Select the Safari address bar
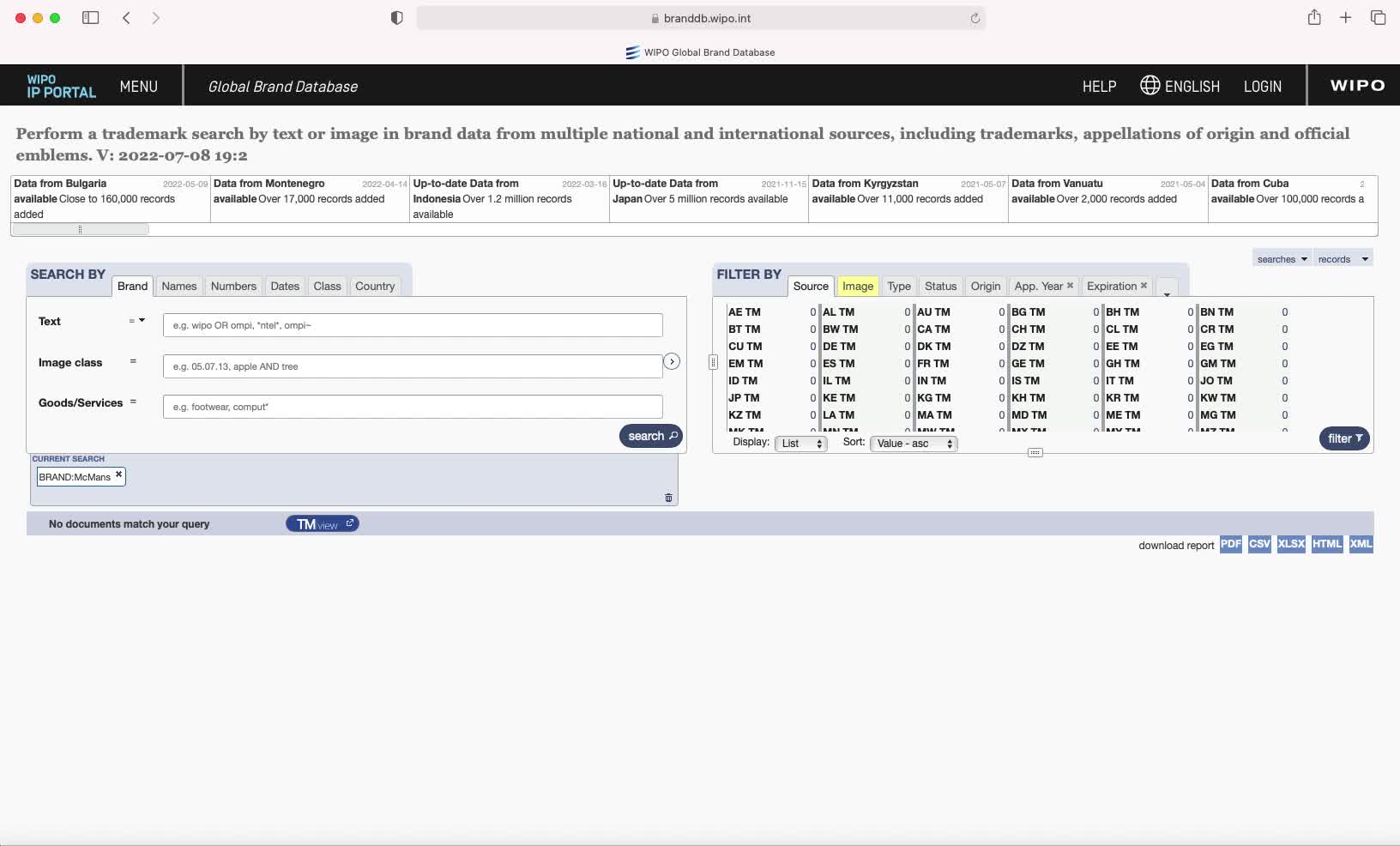The height and width of the screenshot is (846, 1400). pos(701,18)
